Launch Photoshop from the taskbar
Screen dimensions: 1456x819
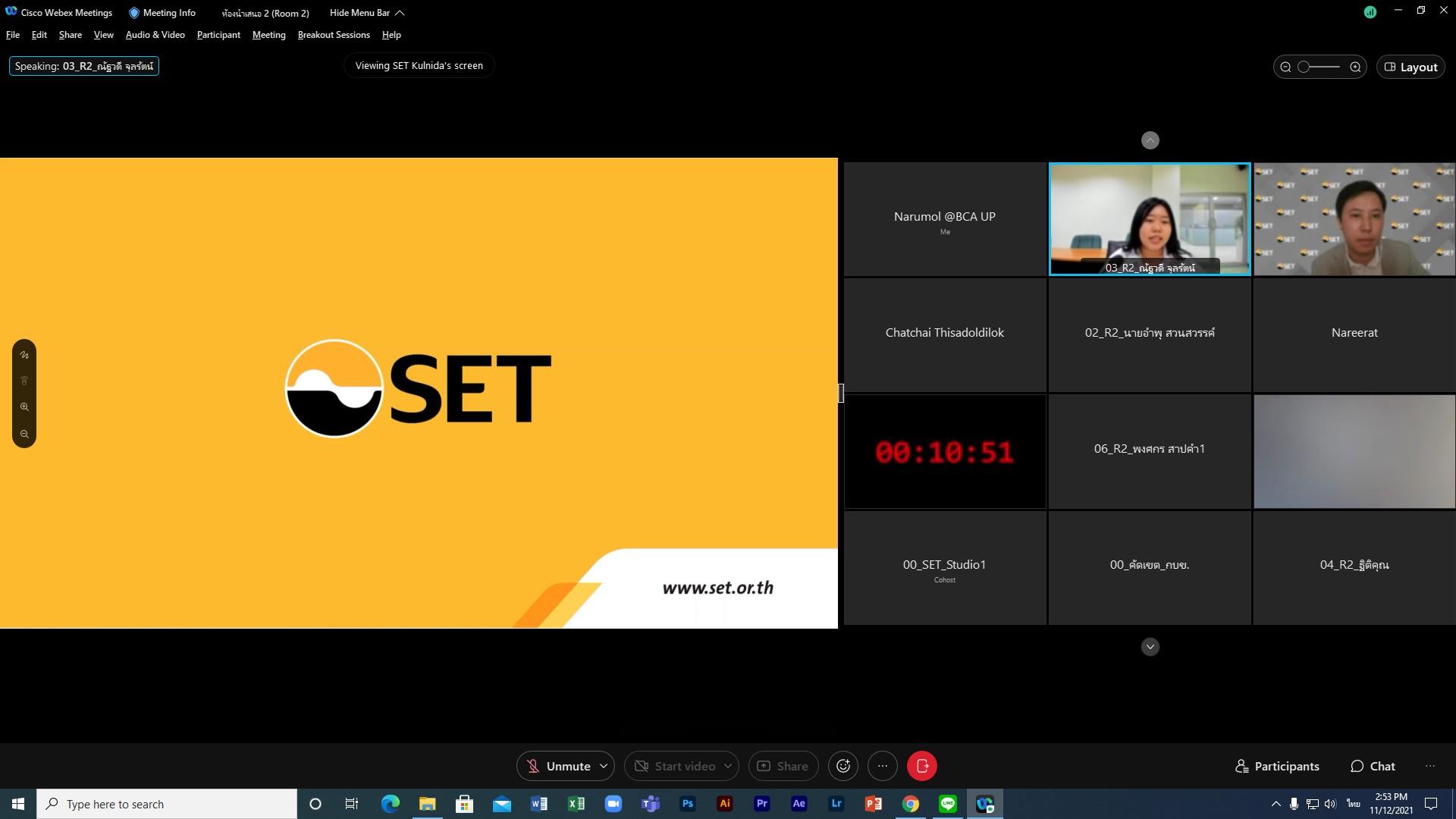[687, 804]
